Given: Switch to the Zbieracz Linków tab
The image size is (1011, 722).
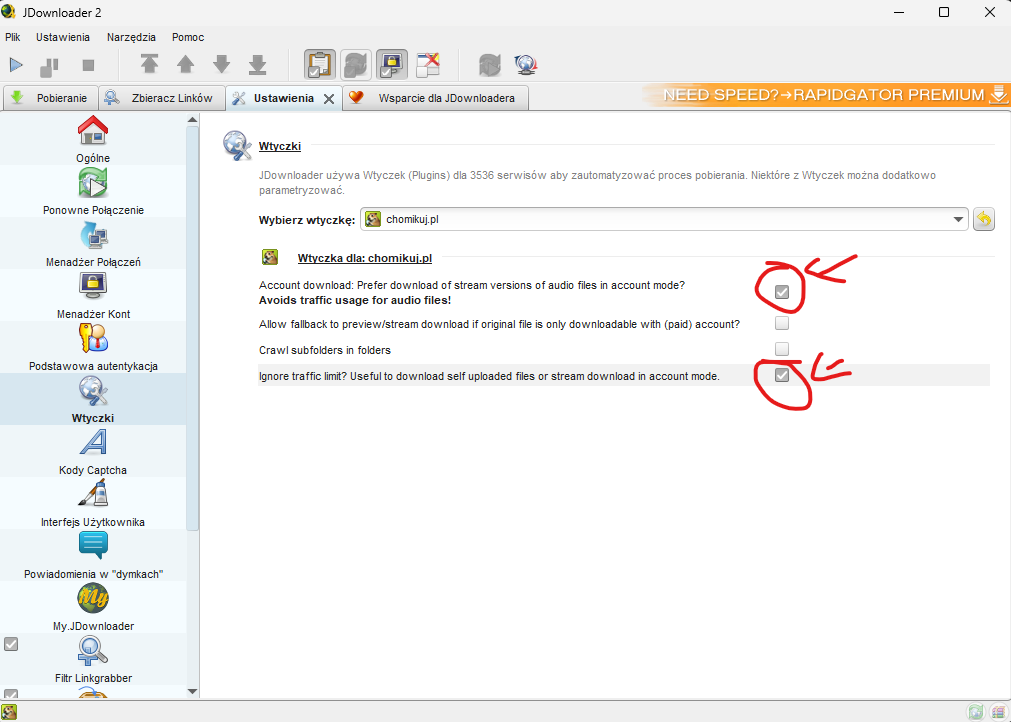Looking at the screenshot, I should coord(162,98).
